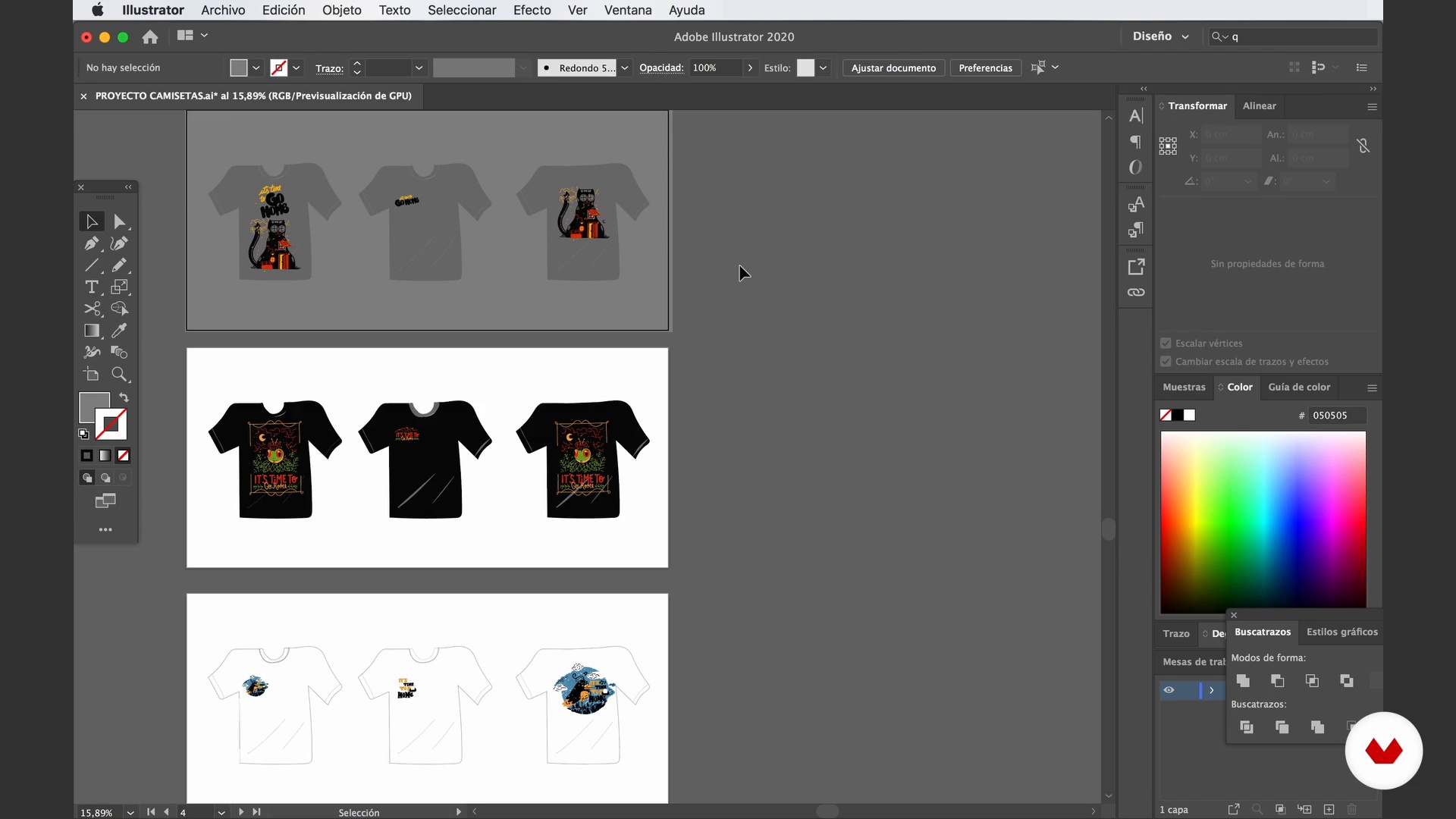
Task: Select the Blend tool in toolbox
Action: (119, 352)
